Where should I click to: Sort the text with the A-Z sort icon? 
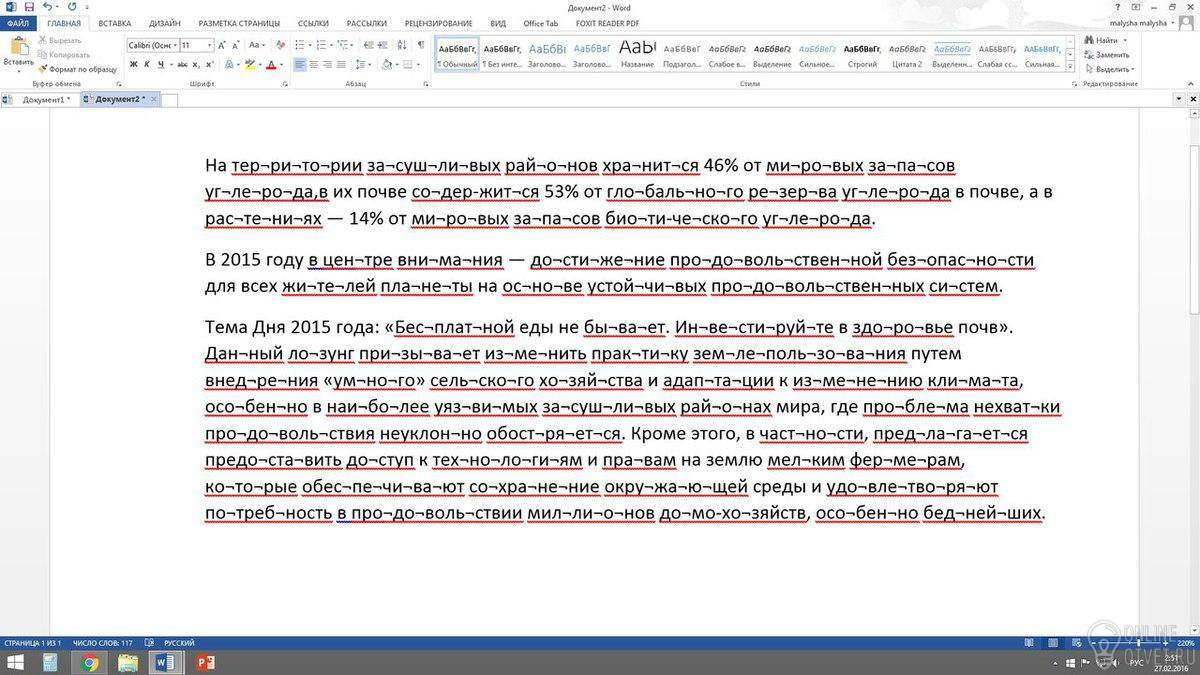point(402,45)
